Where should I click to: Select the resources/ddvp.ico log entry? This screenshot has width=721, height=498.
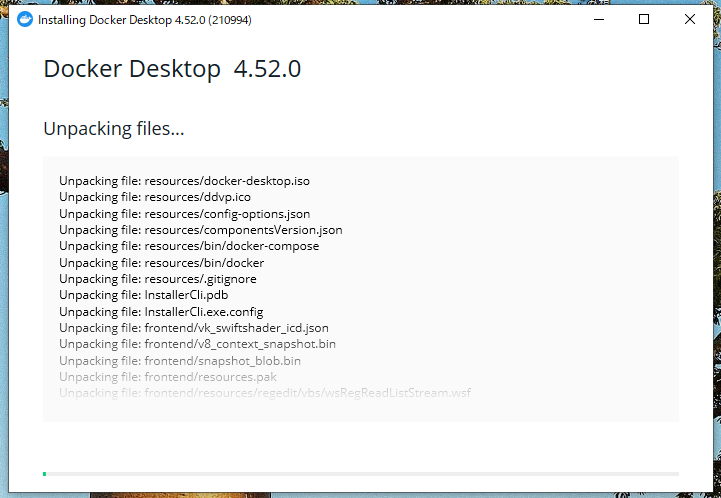coord(155,197)
